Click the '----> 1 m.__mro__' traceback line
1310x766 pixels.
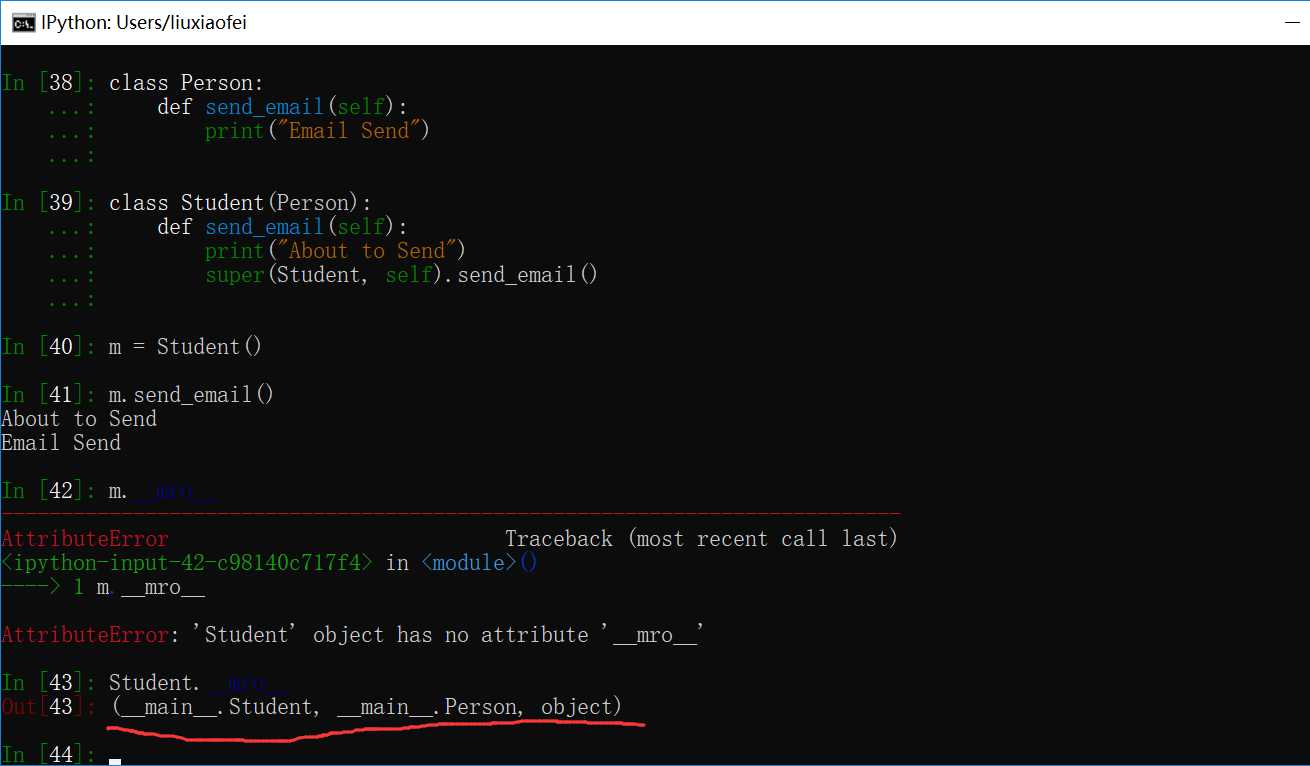[x=103, y=587]
